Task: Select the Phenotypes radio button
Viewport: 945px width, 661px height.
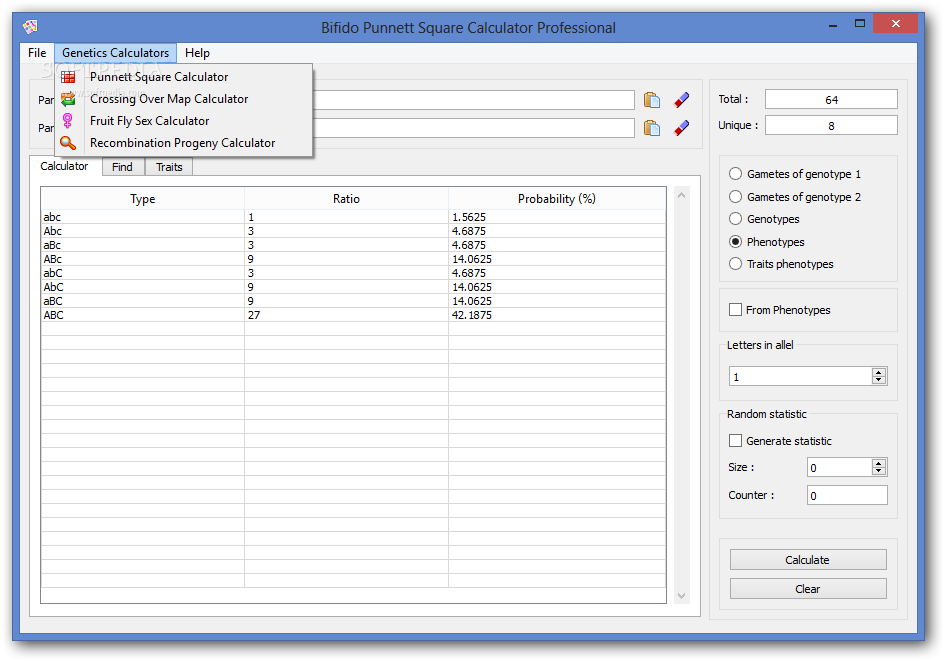Action: pyautogui.click(x=735, y=242)
